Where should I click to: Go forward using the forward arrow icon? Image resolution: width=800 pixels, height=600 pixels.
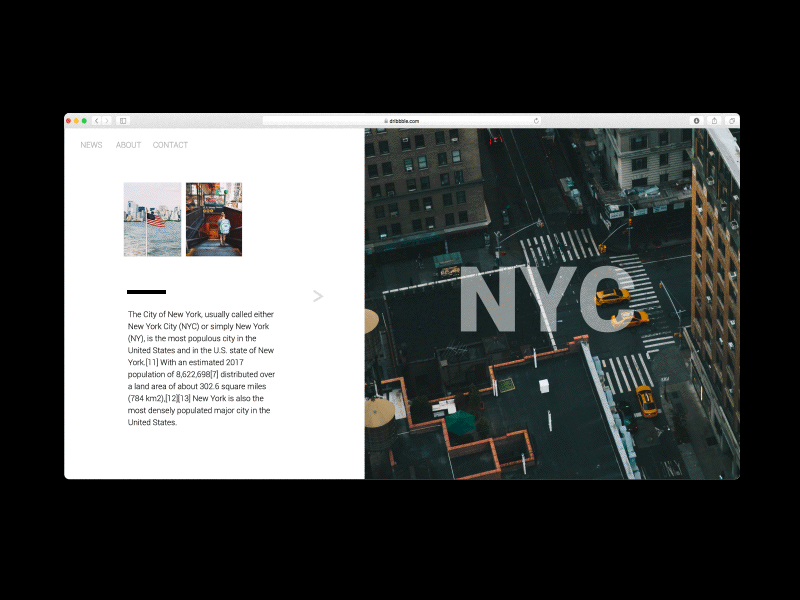107,120
